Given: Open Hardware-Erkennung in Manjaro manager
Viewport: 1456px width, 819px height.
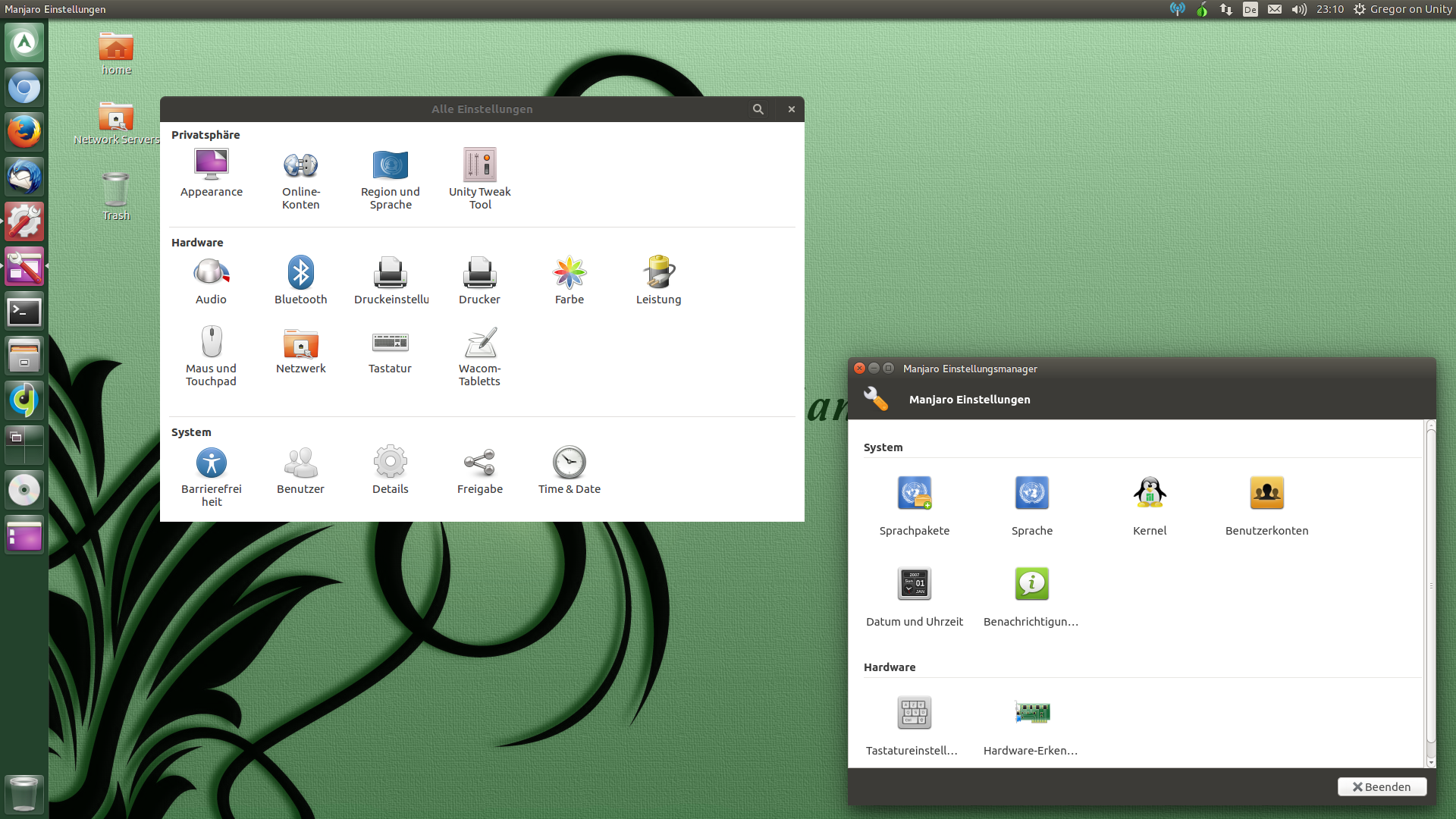Looking at the screenshot, I should (x=1031, y=725).
